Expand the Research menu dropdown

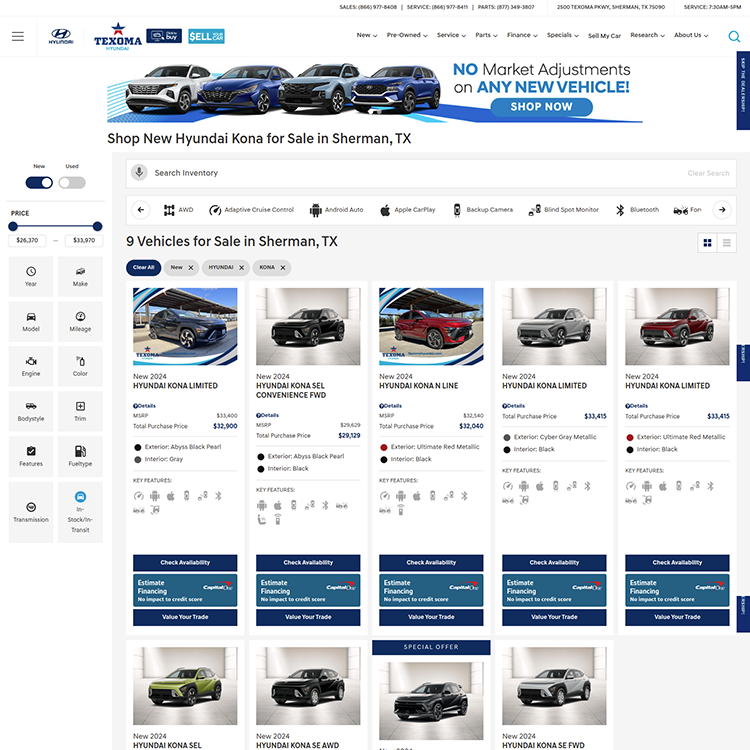pos(647,35)
